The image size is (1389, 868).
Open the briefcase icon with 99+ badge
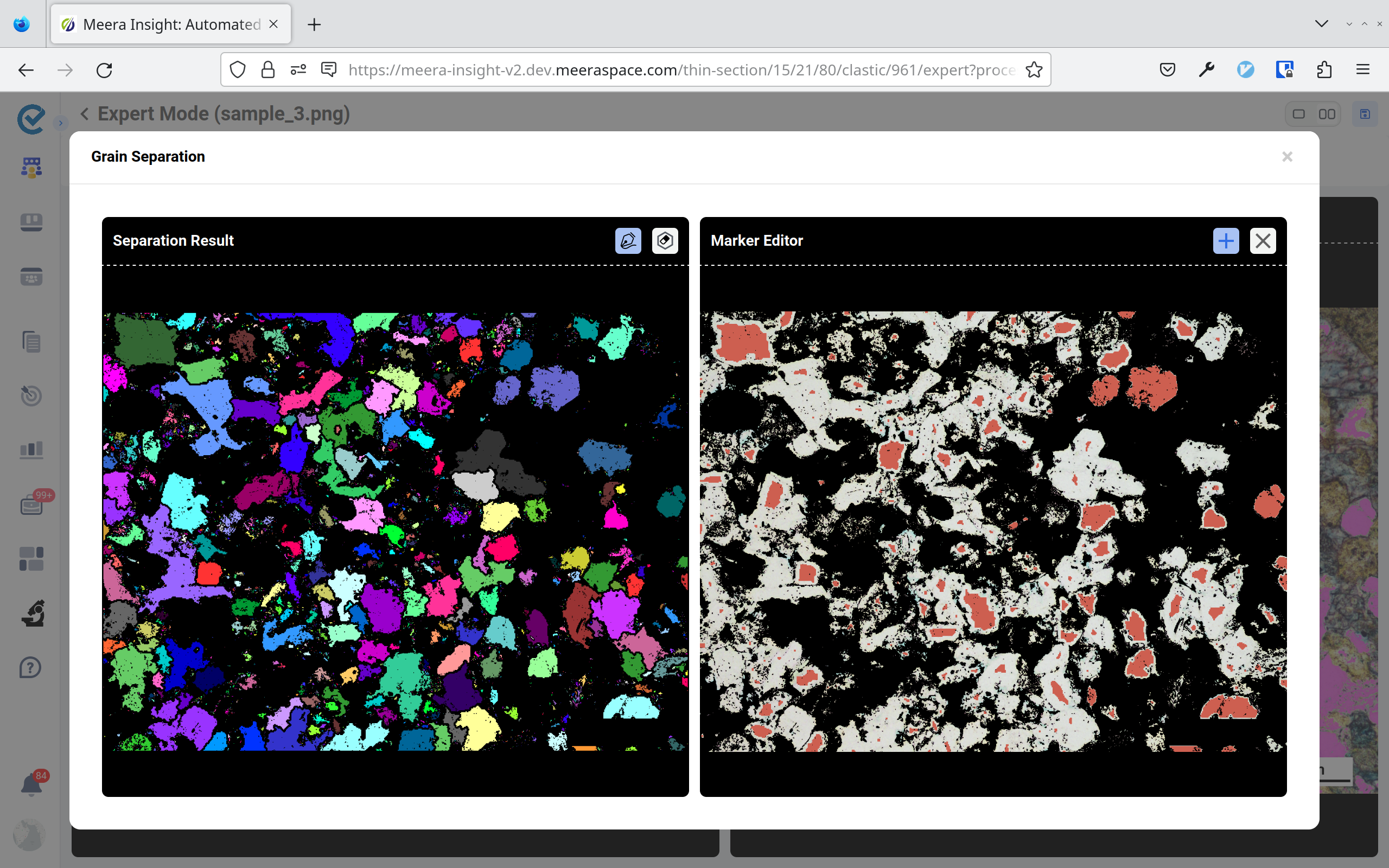click(x=31, y=505)
